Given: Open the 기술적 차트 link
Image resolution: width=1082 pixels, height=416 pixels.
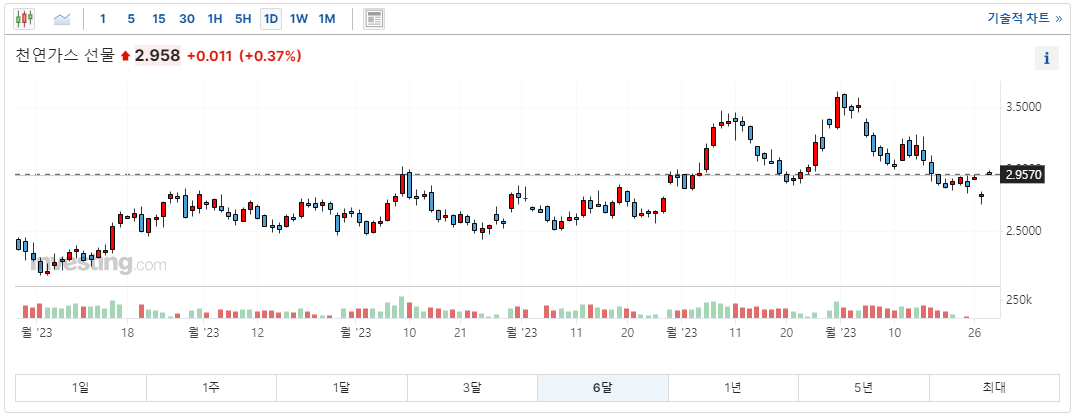Looking at the screenshot, I should pyautogui.click(x=1024, y=18).
